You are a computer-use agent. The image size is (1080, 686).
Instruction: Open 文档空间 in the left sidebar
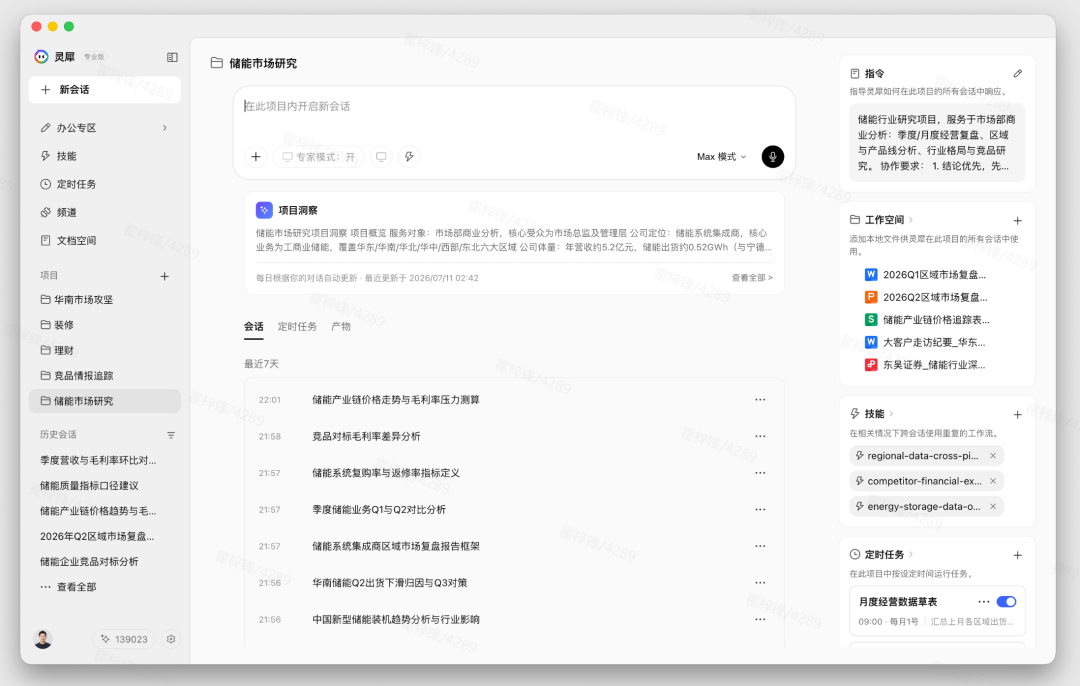pyautogui.click(x=105, y=240)
